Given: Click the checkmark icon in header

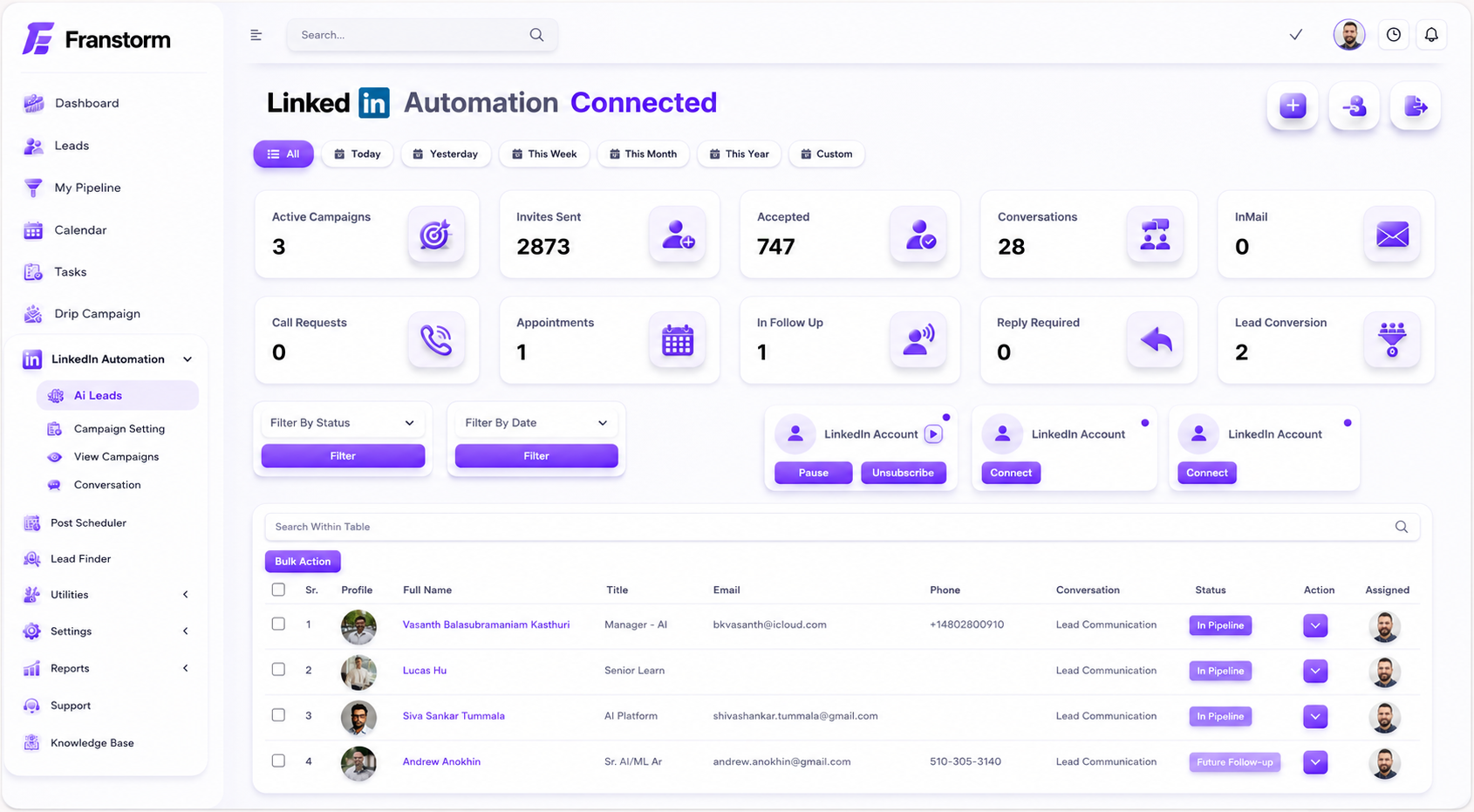Looking at the screenshot, I should pyautogui.click(x=1296, y=35).
